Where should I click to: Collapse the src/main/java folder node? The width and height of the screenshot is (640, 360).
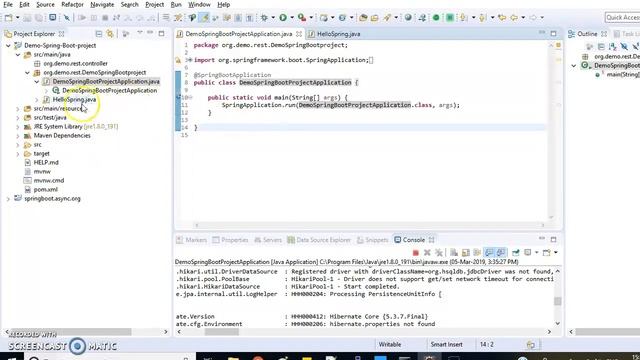click(18, 55)
